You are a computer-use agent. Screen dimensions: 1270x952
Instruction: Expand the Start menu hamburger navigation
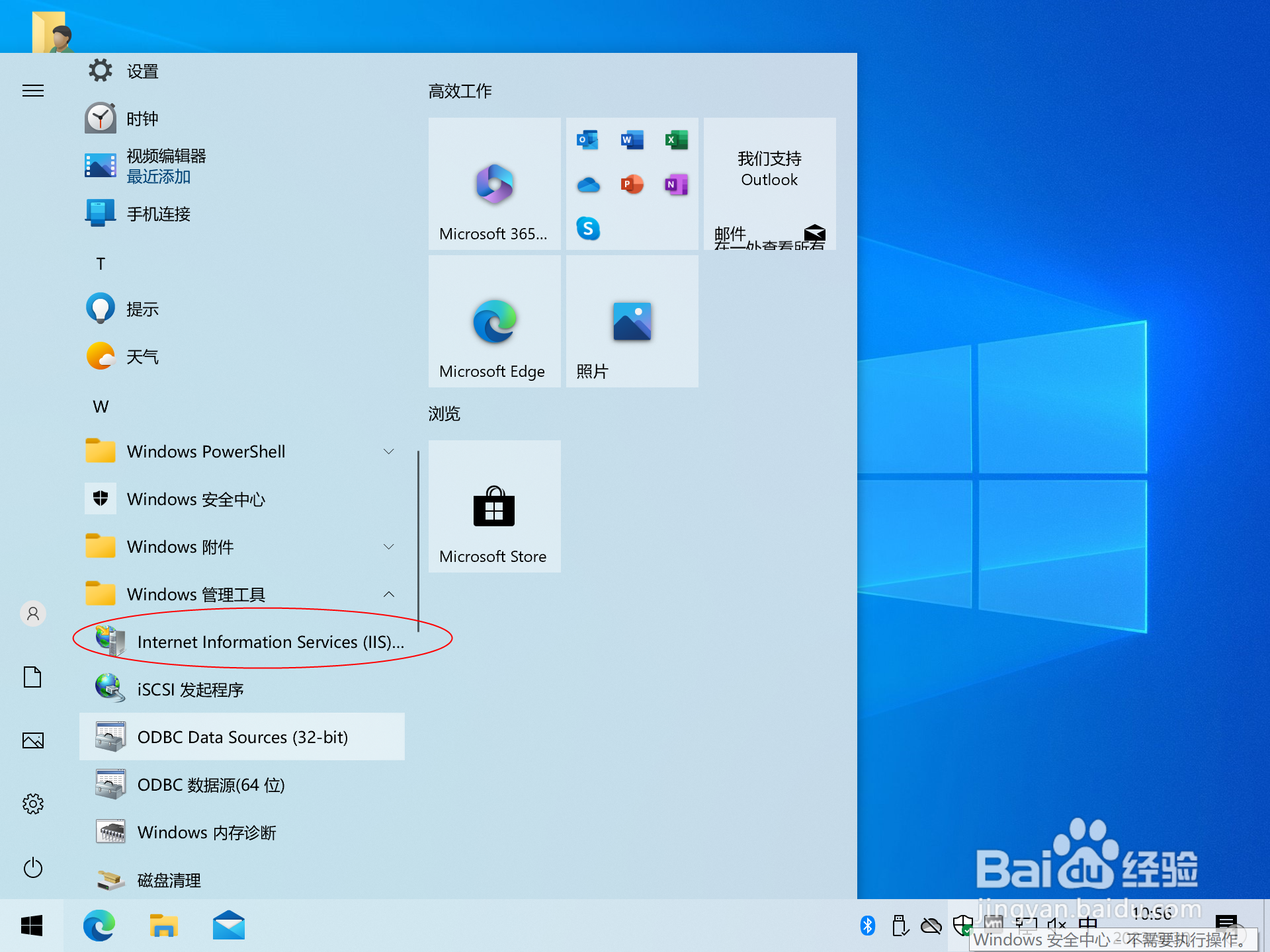coord(33,91)
